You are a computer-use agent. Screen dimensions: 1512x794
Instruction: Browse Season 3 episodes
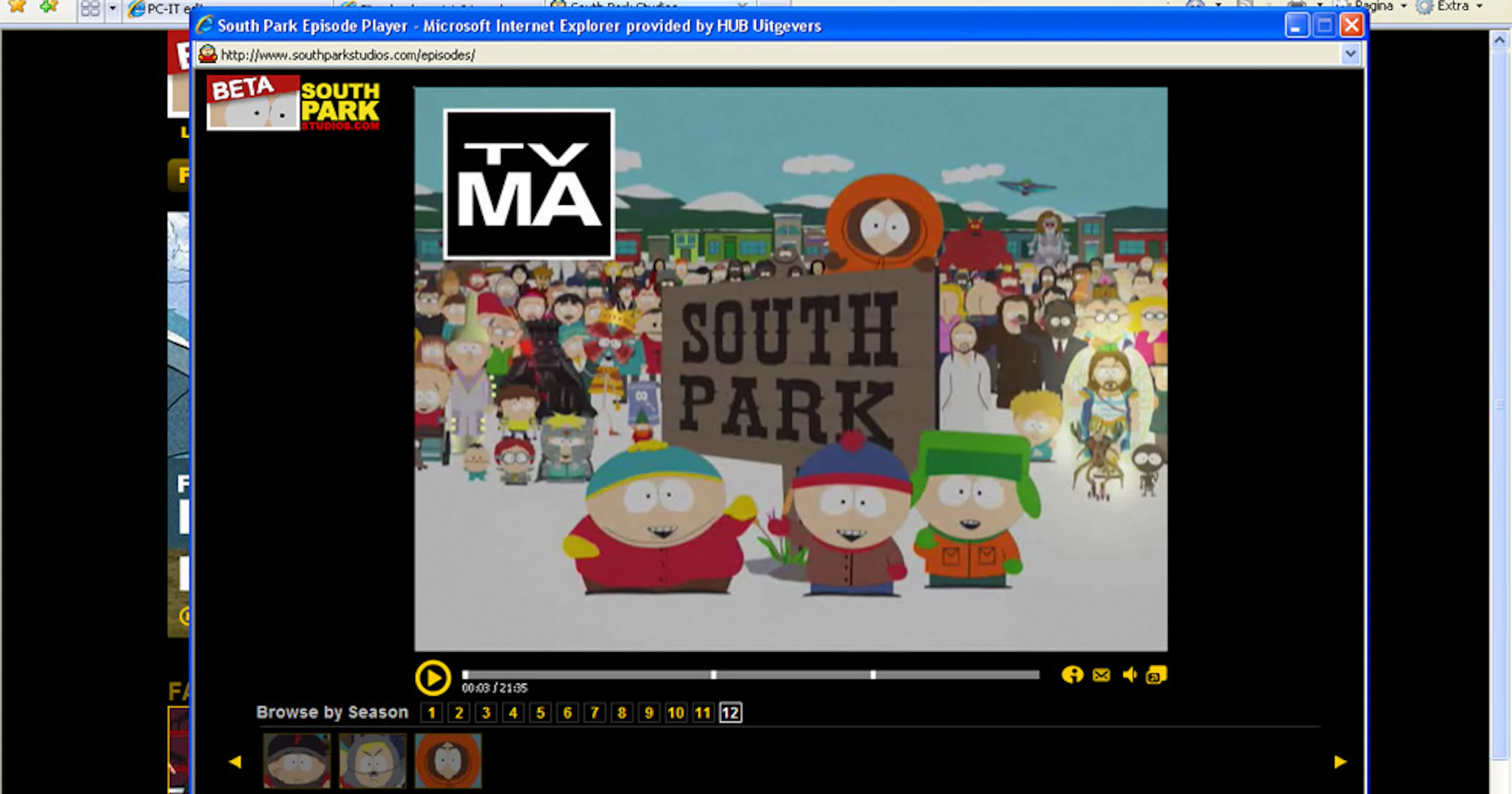(x=486, y=713)
